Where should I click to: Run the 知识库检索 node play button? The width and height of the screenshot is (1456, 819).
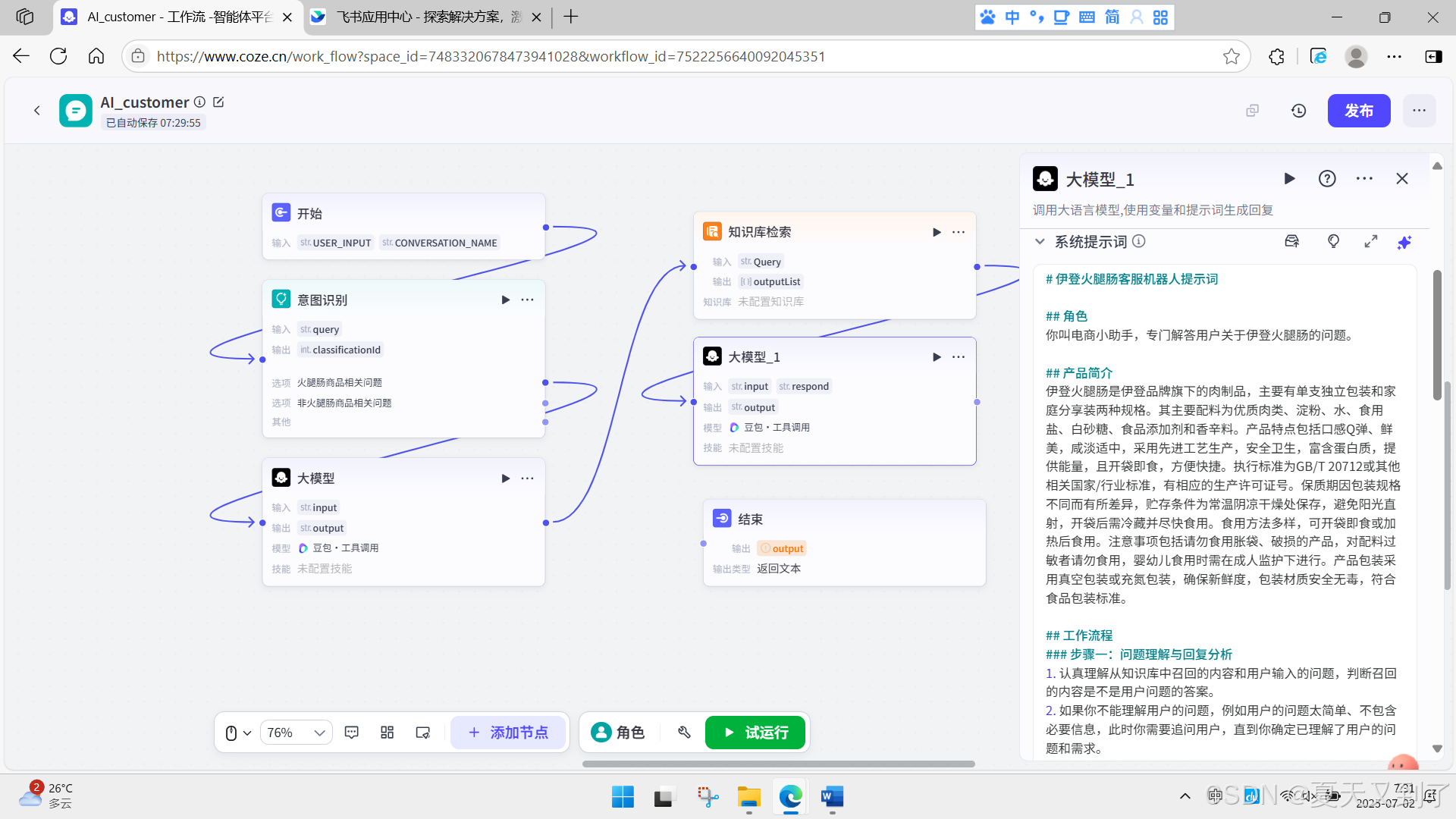coord(937,232)
